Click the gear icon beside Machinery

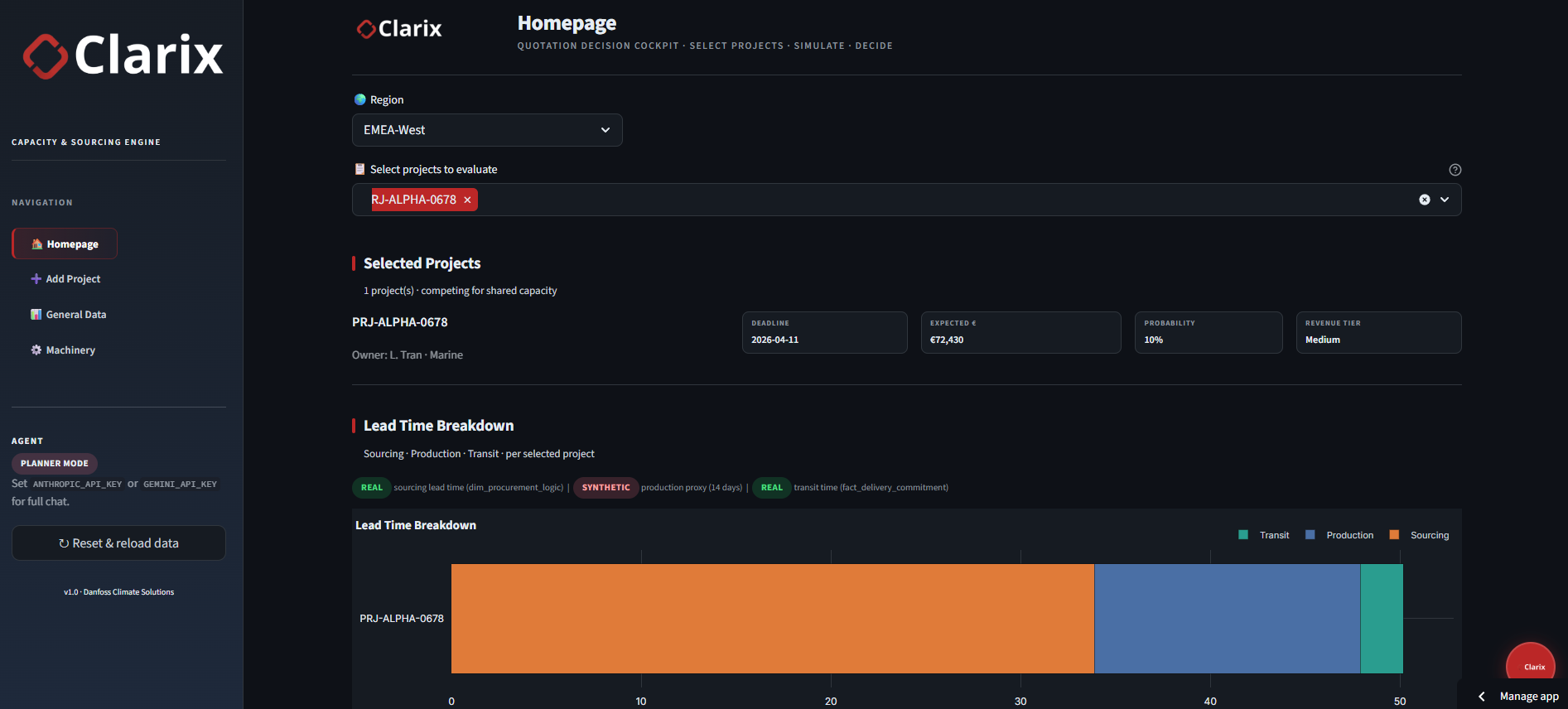click(x=36, y=350)
